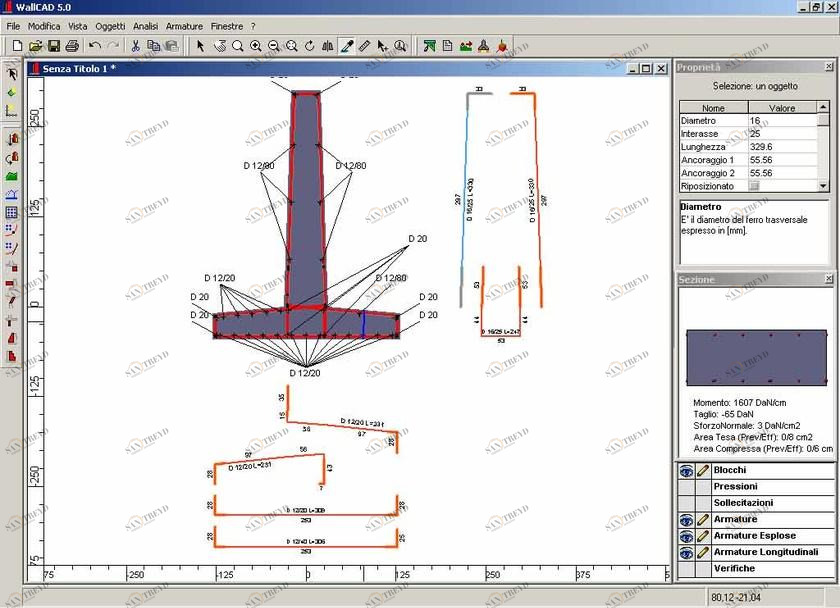Select the pan hand tool

[x=219, y=46]
